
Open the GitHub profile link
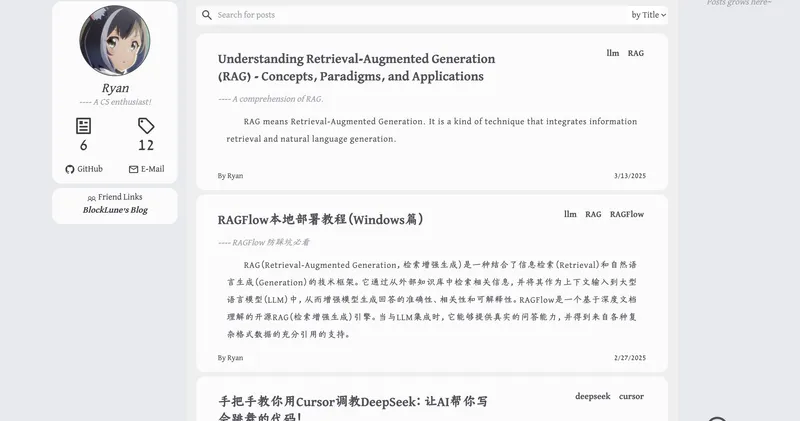pos(84,169)
